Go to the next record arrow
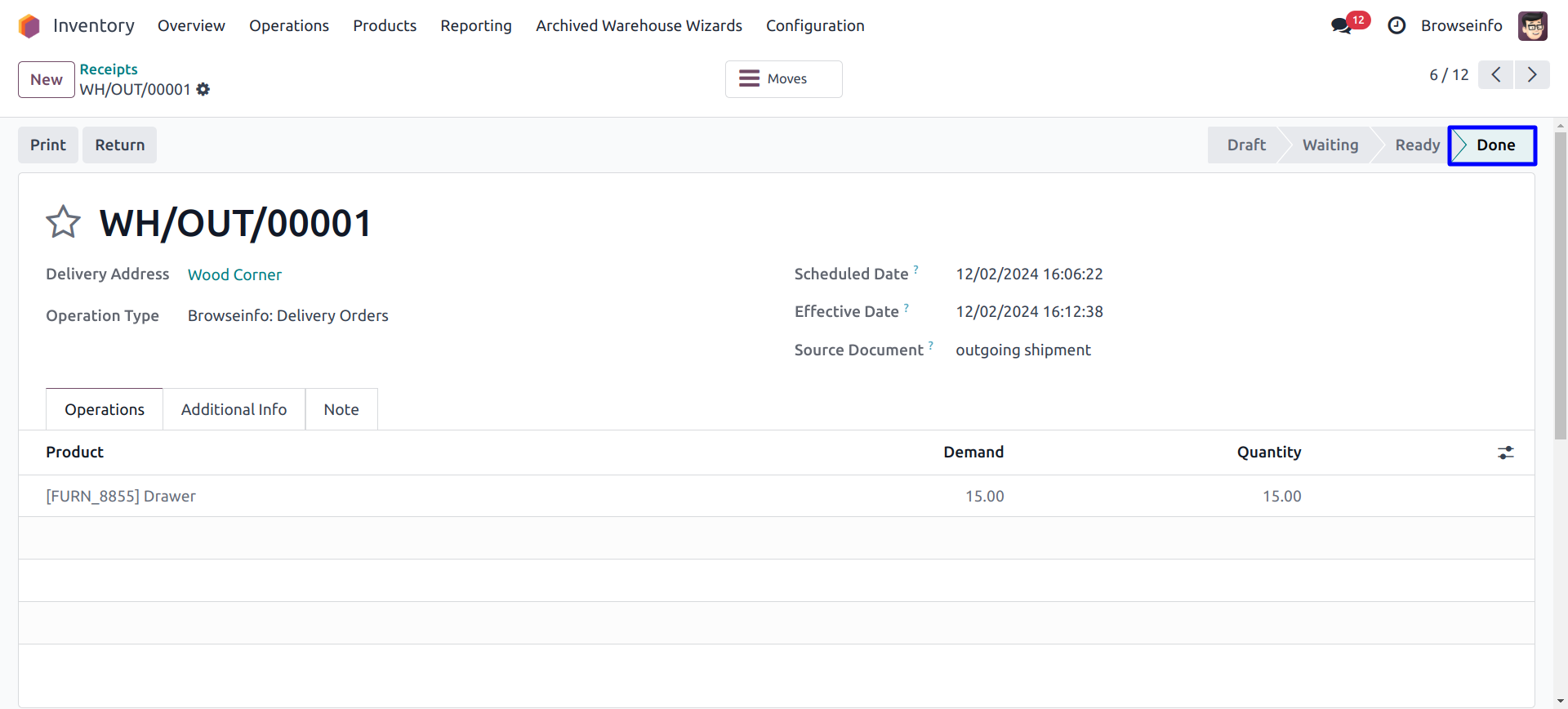 1532,75
